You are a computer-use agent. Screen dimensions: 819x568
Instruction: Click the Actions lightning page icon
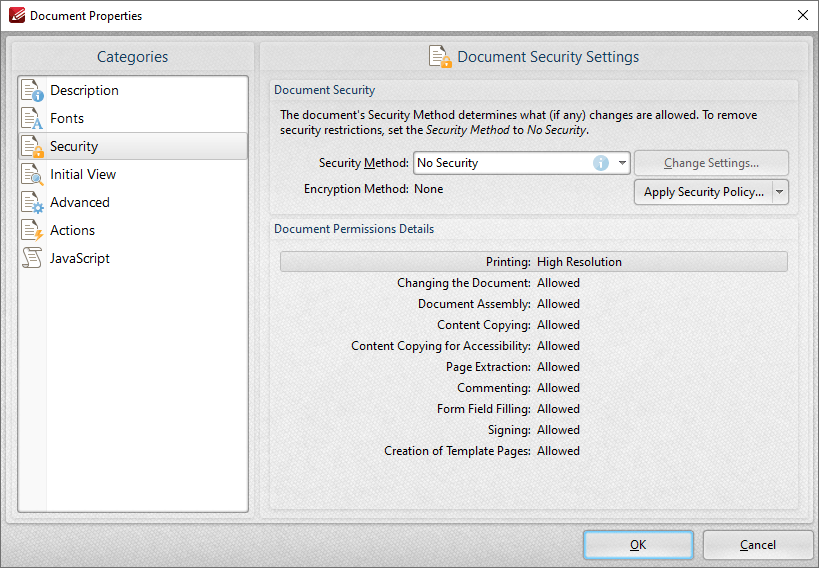32,230
